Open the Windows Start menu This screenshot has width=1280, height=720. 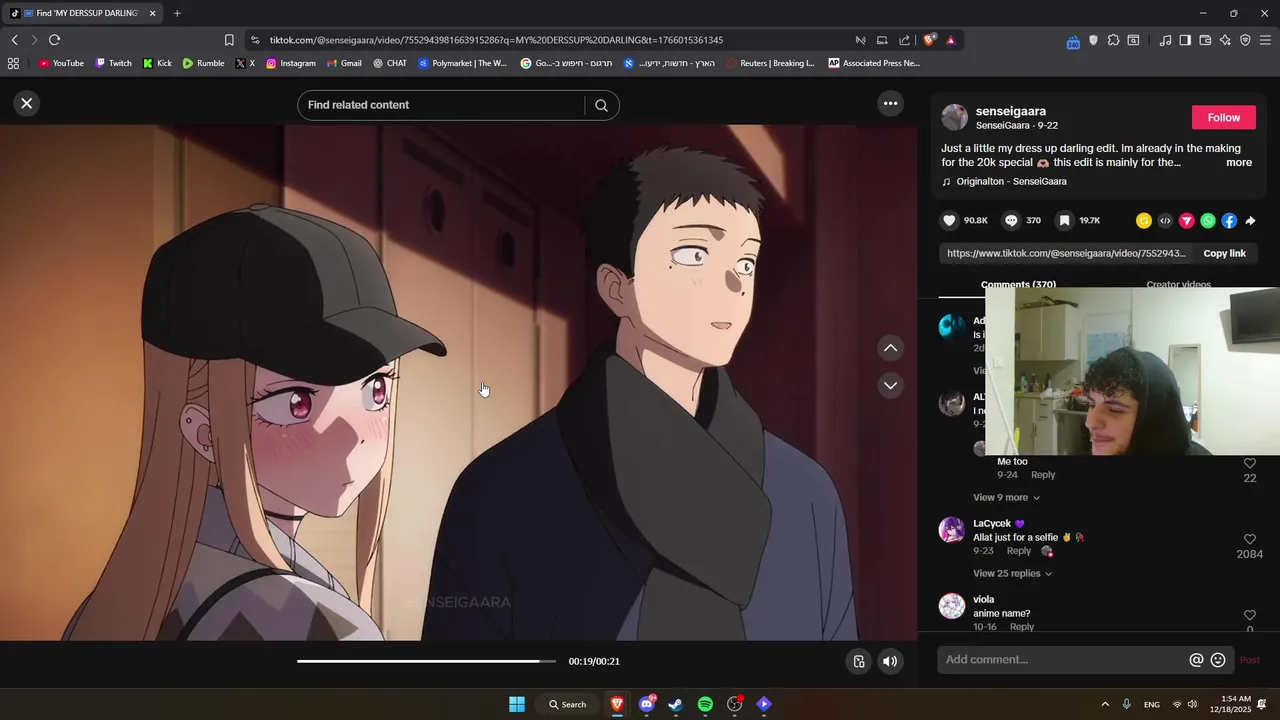[517, 704]
